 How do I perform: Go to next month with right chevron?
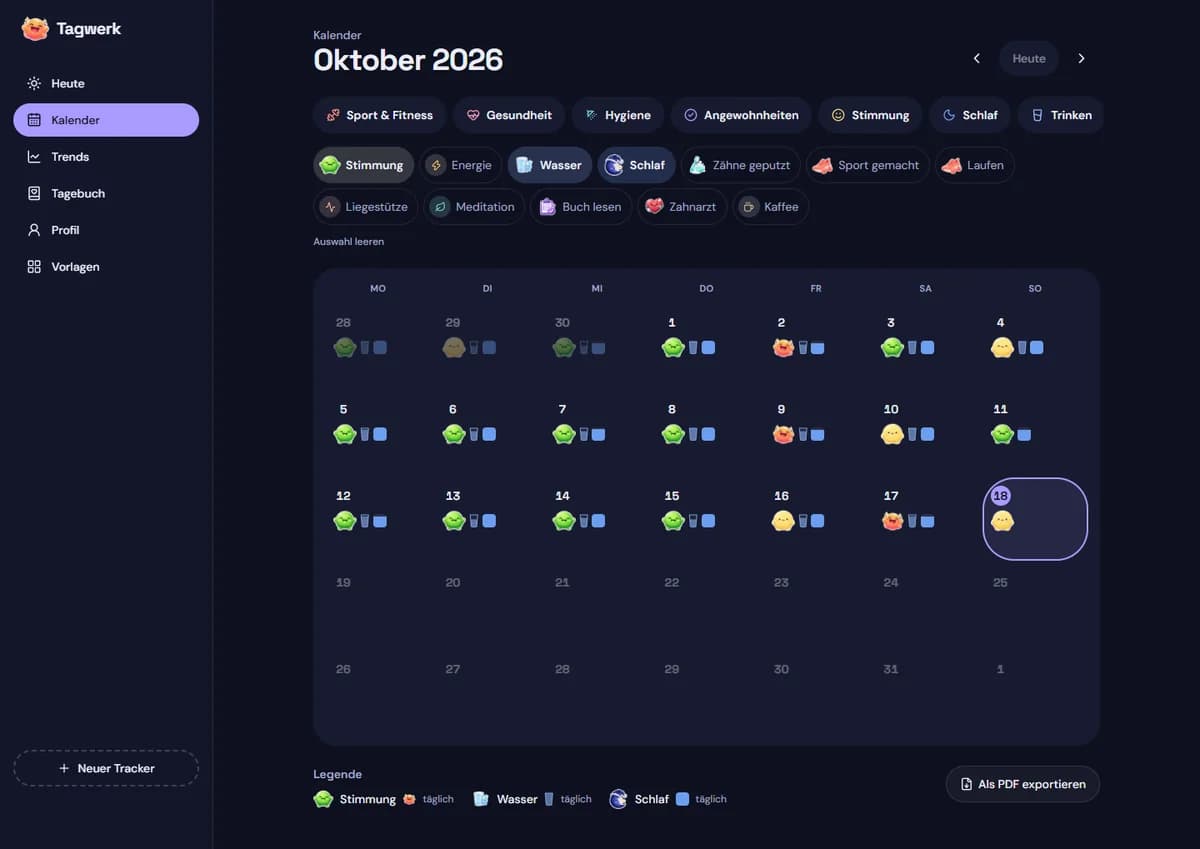point(1081,58)
